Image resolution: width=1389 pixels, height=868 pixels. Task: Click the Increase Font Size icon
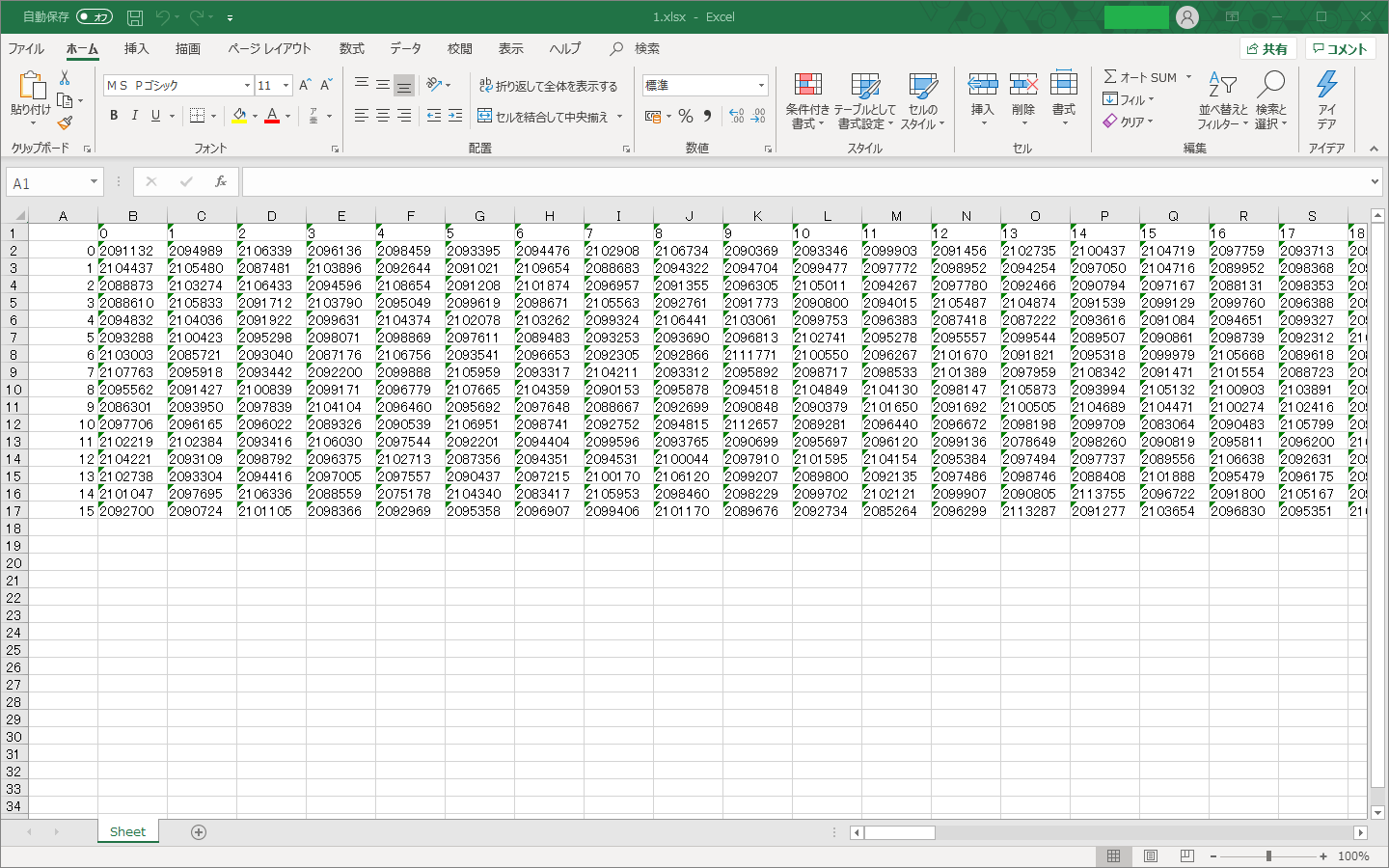tap(305, 85)
